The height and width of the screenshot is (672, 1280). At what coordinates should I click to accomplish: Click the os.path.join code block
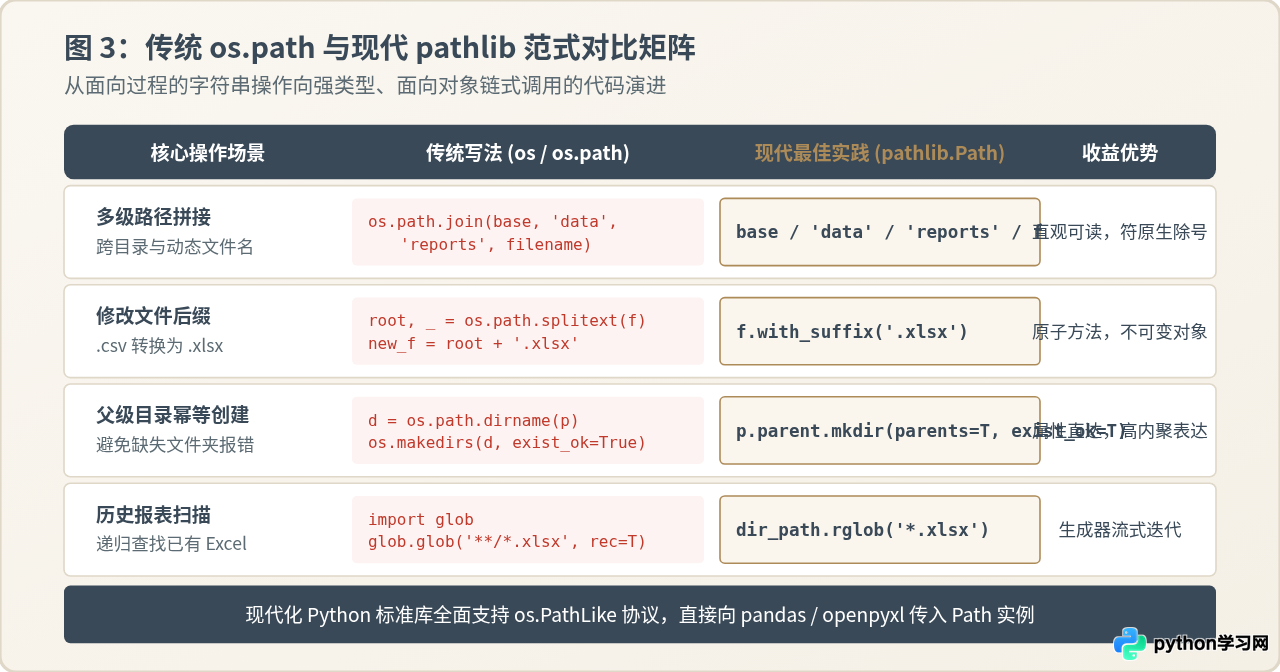[x=528, y=232]
